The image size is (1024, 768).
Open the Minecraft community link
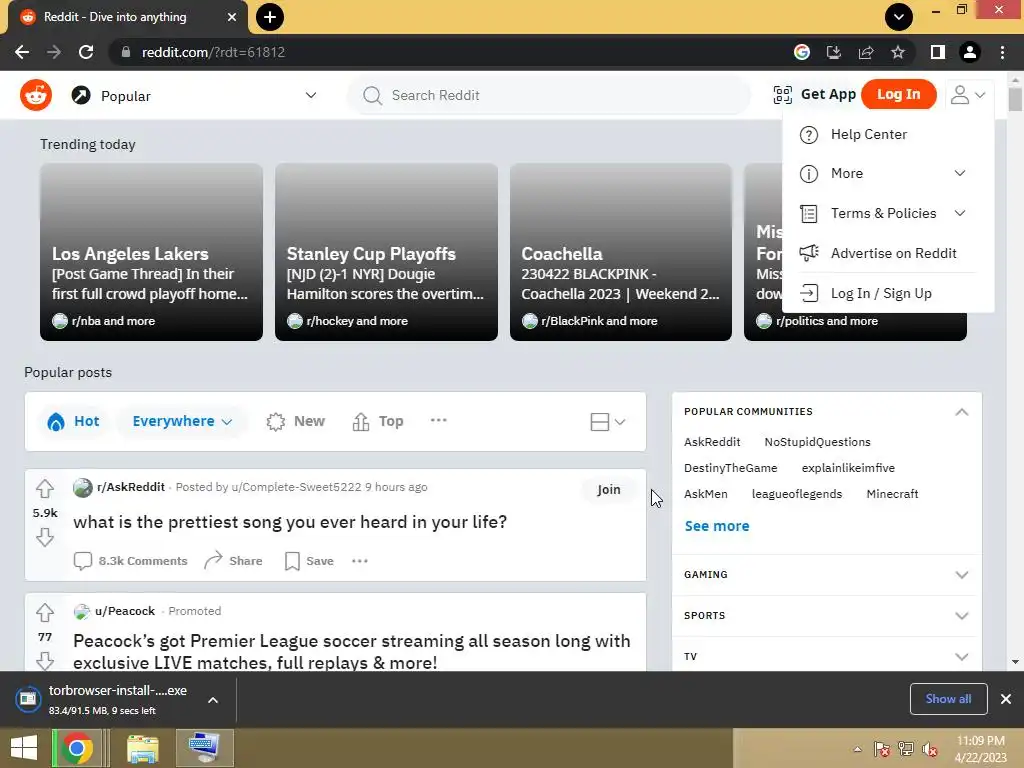tap(892, 494)
